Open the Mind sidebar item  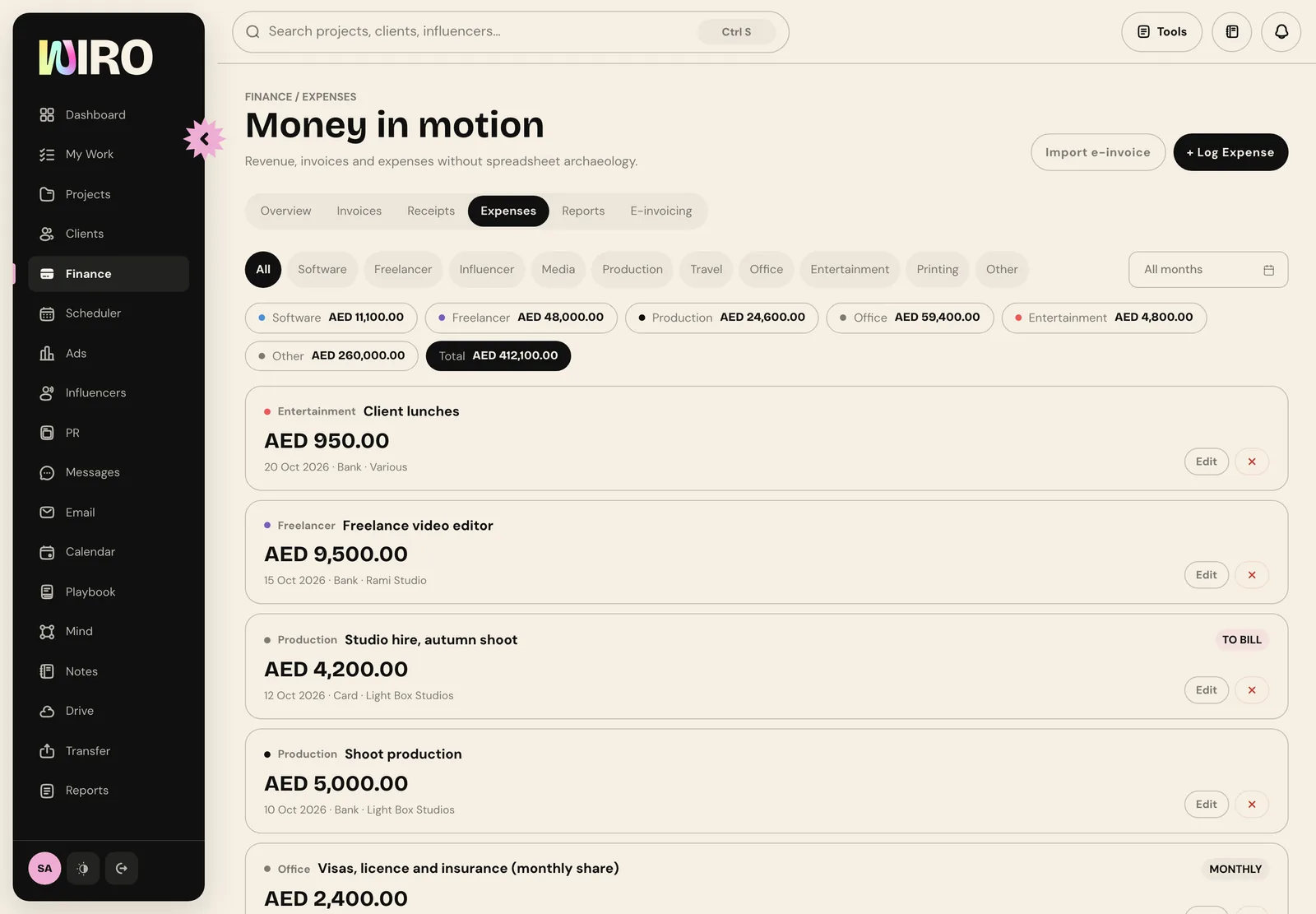pyautogui.click(x=109, y=631)
